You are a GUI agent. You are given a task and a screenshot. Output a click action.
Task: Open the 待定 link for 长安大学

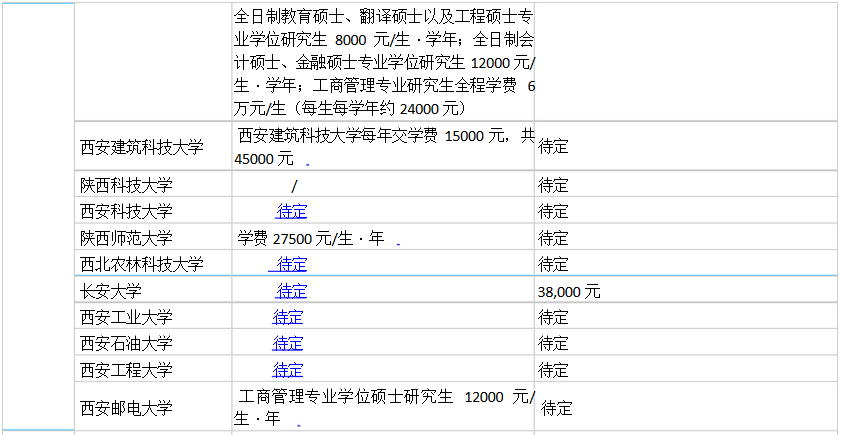click(291, 291)
